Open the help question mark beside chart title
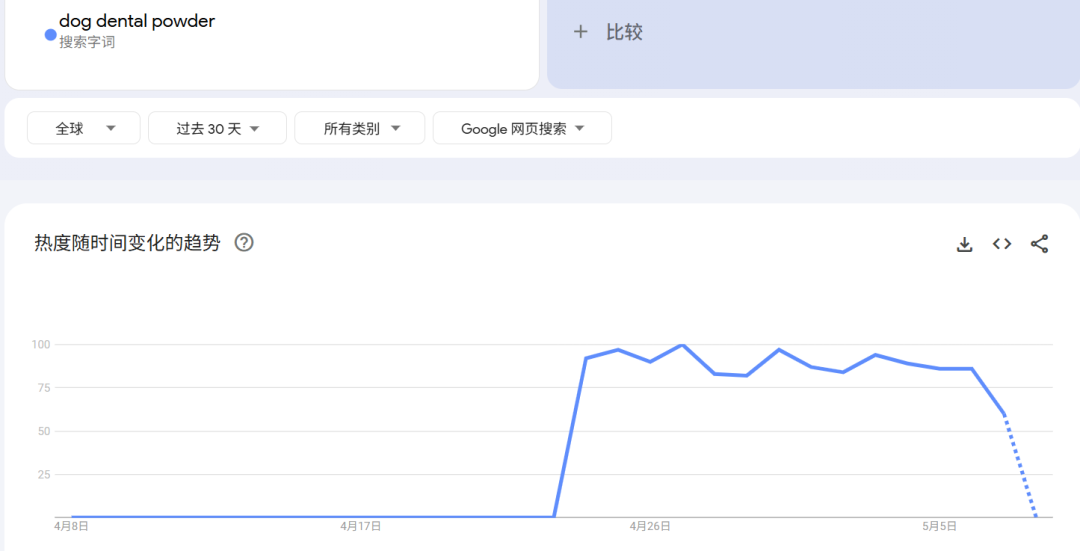The image size is (1080, 551). 244,243
